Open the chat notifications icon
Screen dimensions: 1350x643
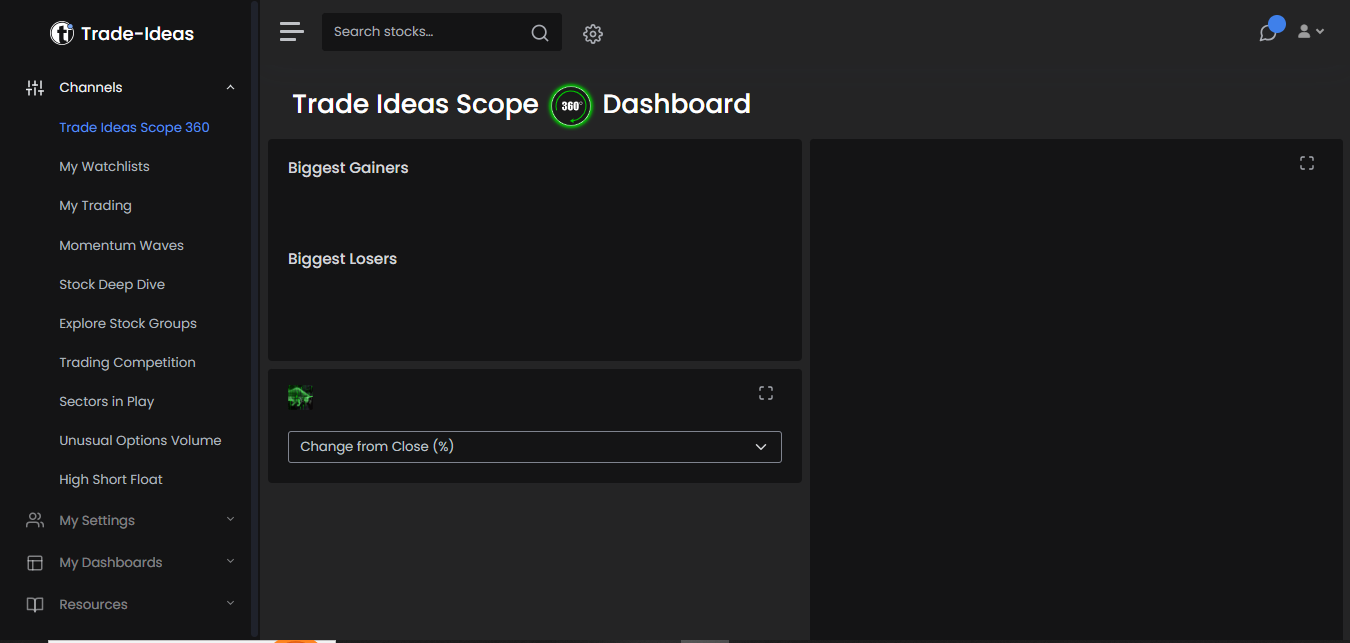(1268, 33)
